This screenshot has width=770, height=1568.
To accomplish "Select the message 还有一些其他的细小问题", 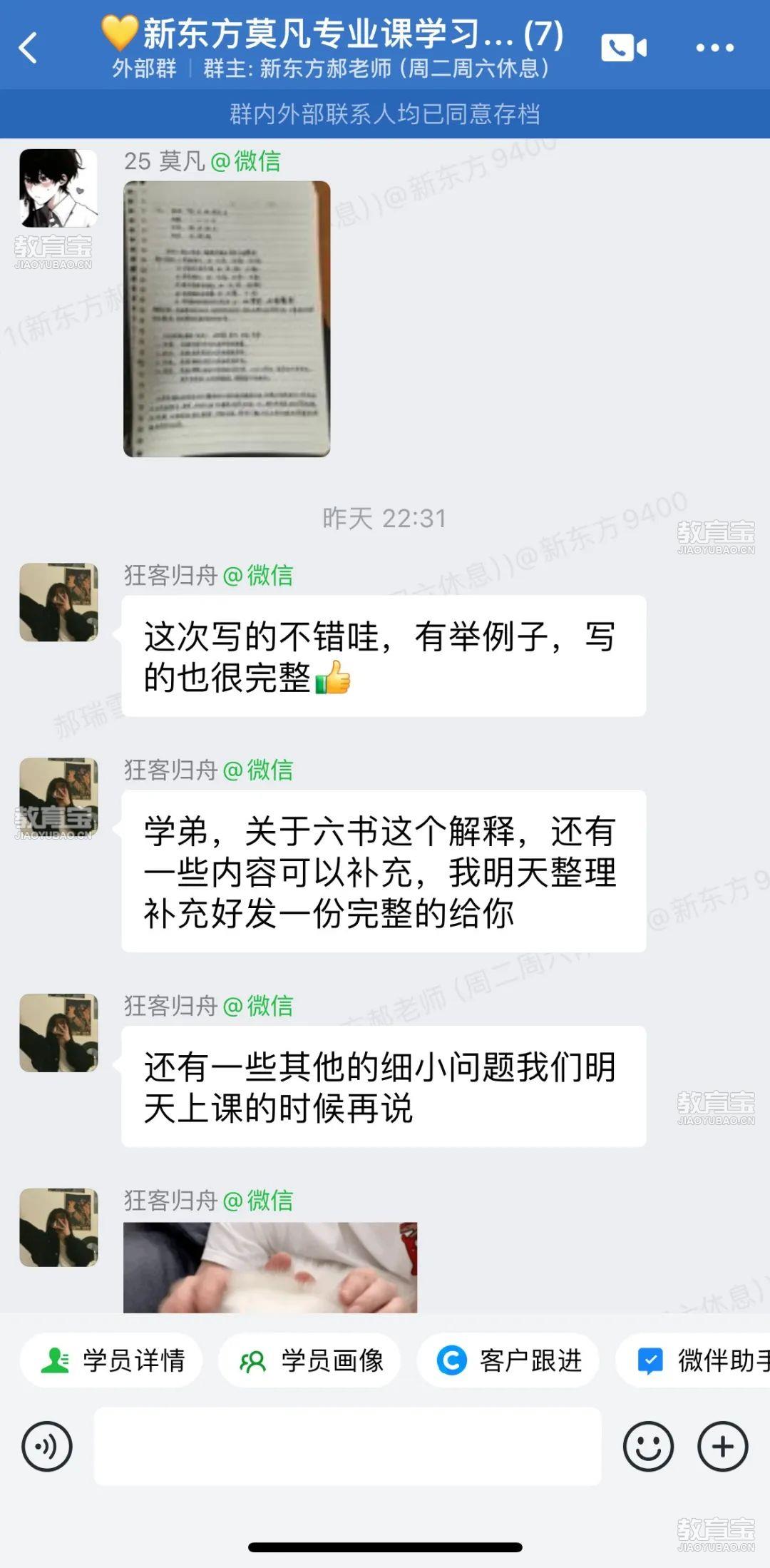I will pyautogui.click(x=384, y=1086).
